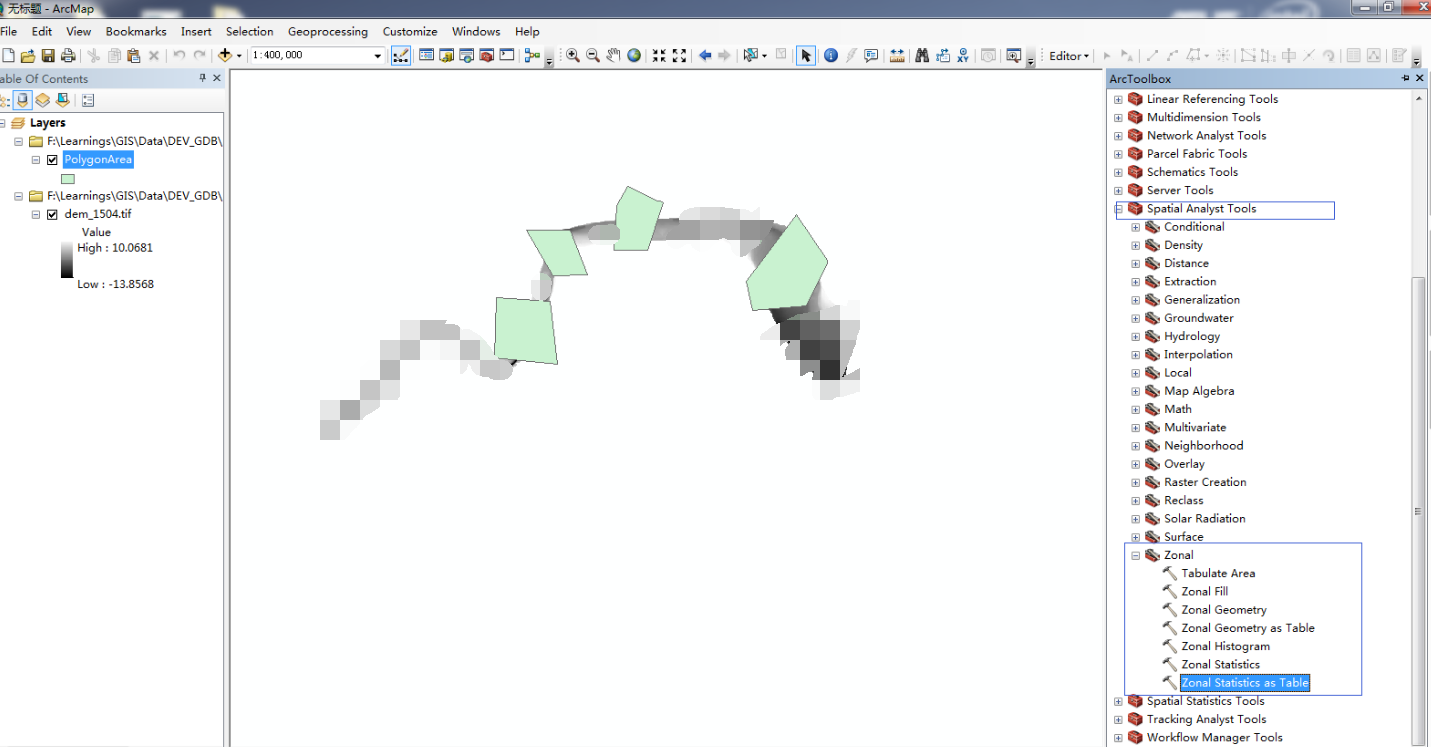This screenshot has height=747, width=1431.
Task: Close the ArcToolbox panel
Action: coord(1419,78)
